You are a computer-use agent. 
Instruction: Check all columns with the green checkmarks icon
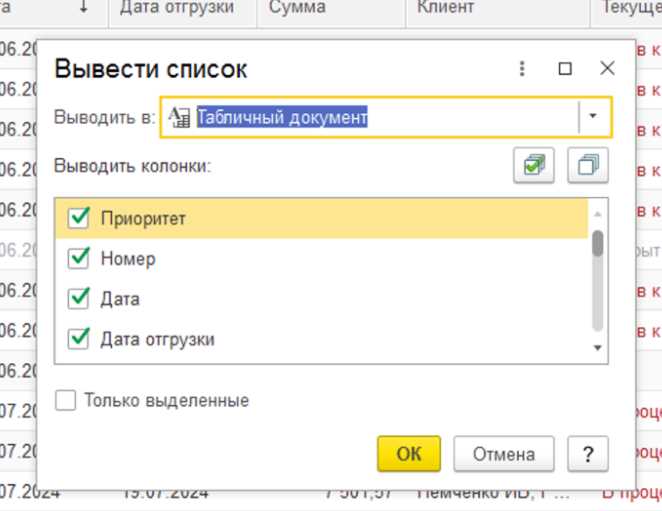(534, 165)
